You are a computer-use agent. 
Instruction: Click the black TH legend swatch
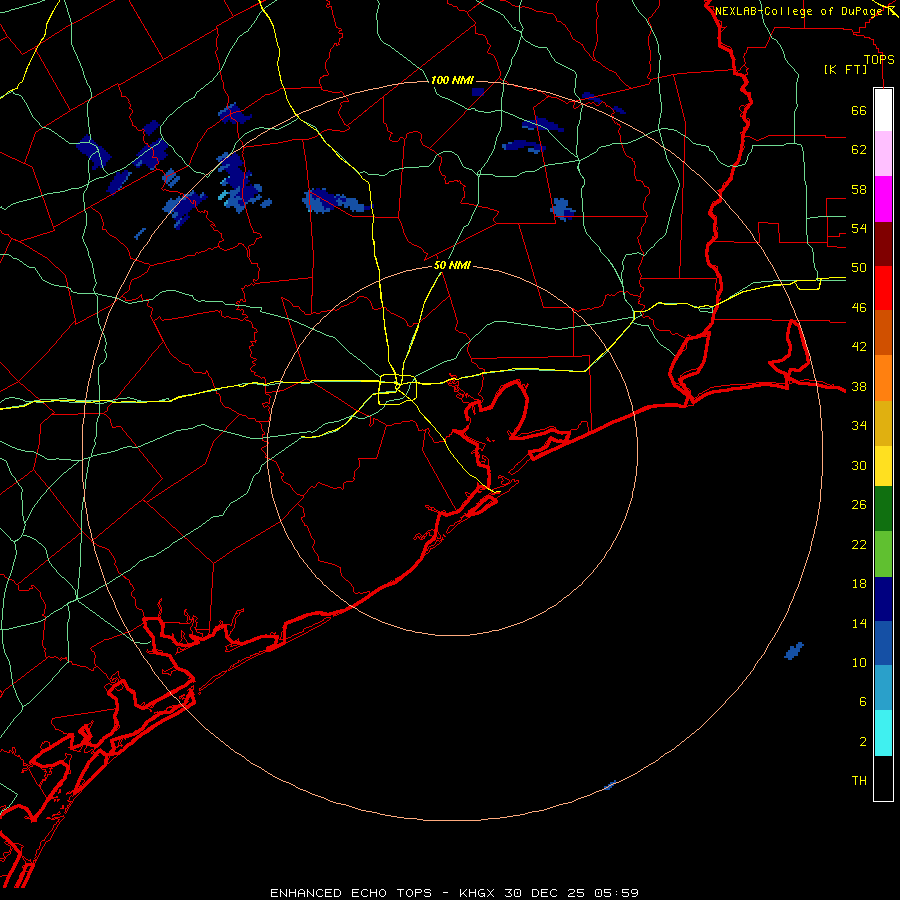[x=883, y=778]
